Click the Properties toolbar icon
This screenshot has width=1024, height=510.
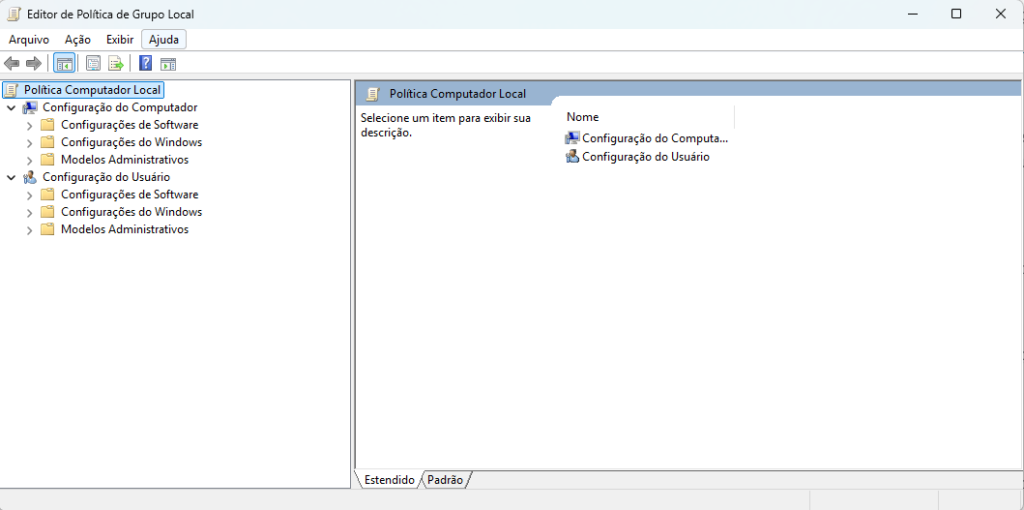[94, 63]
